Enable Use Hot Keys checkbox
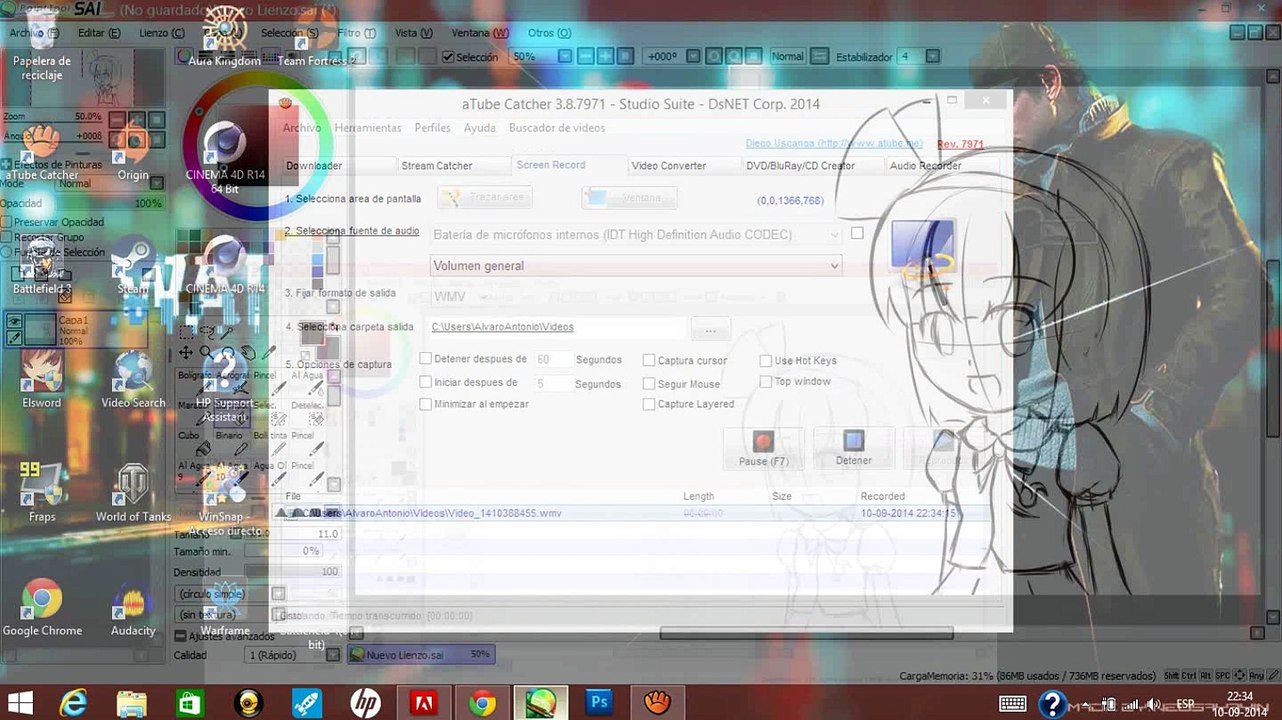This screenshot has width=1282, height=720. [766, 360]
